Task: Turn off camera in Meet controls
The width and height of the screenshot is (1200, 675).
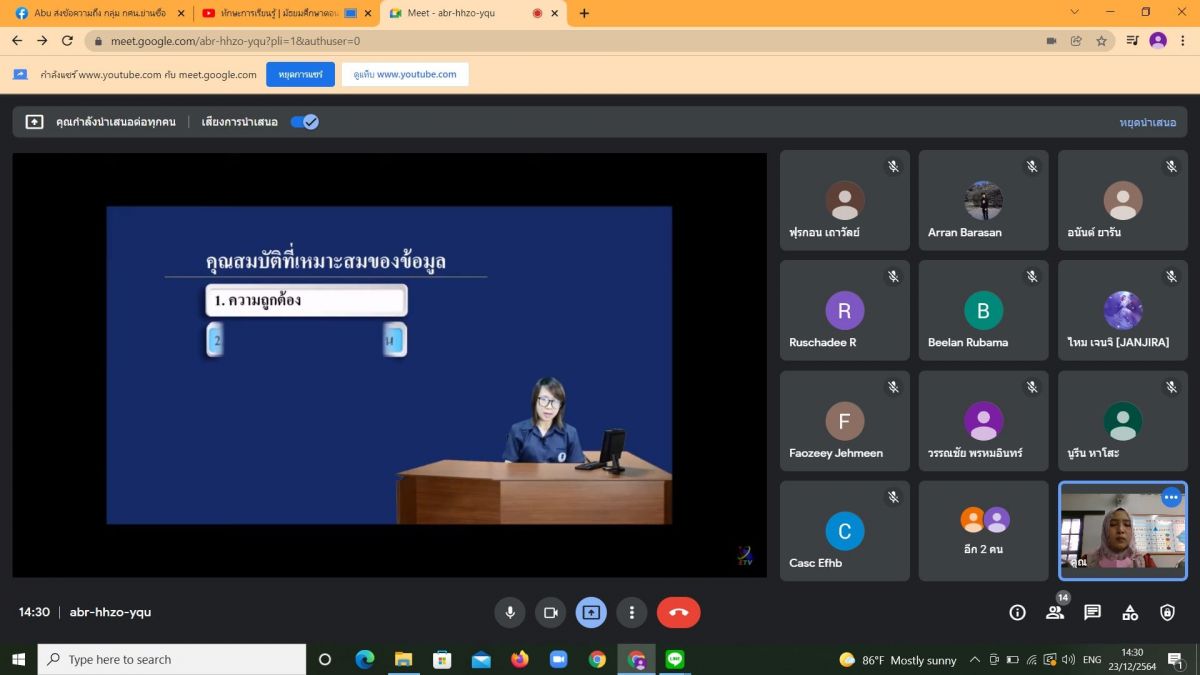Action: pyautogui.click(x=550, y=612)
